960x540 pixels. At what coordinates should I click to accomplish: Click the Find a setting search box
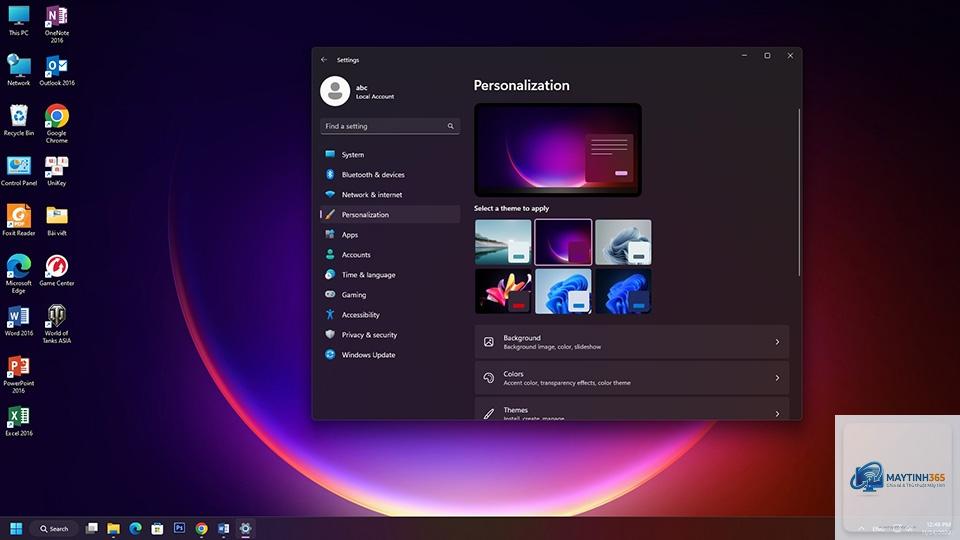pos(389,126)
